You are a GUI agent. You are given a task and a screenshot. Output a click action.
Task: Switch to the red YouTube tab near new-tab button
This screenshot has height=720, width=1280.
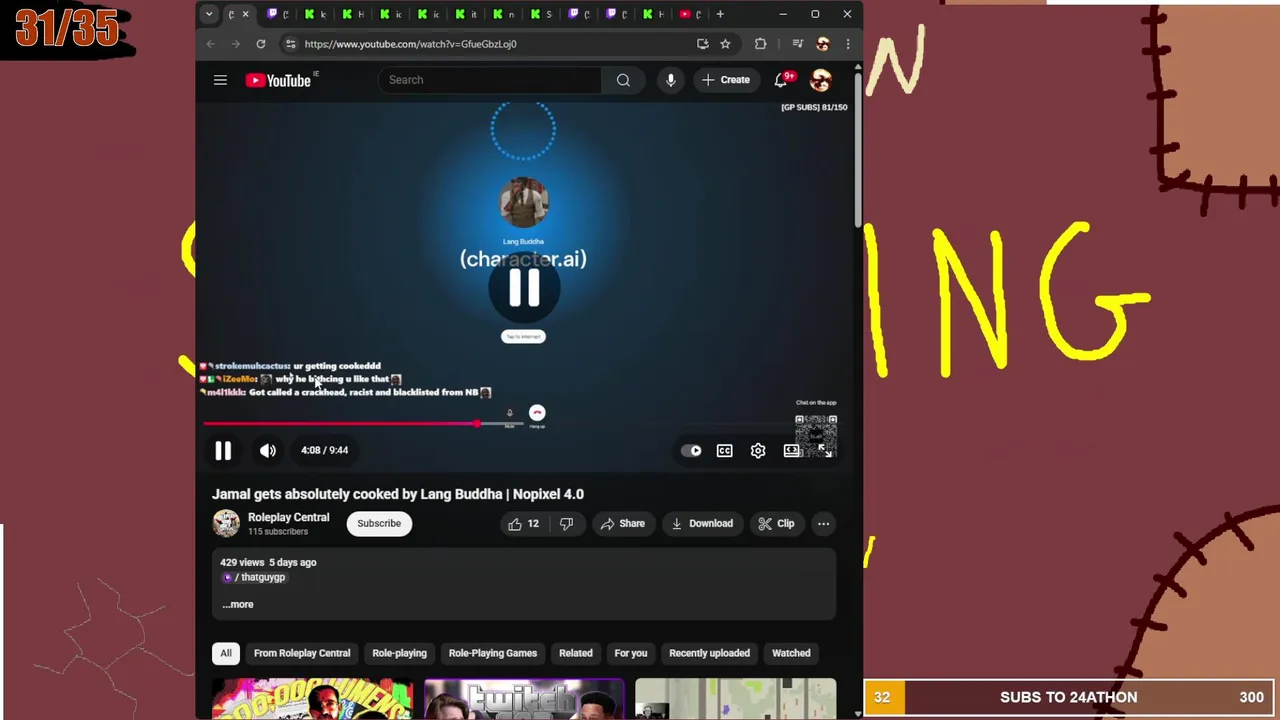coord(690,14)
